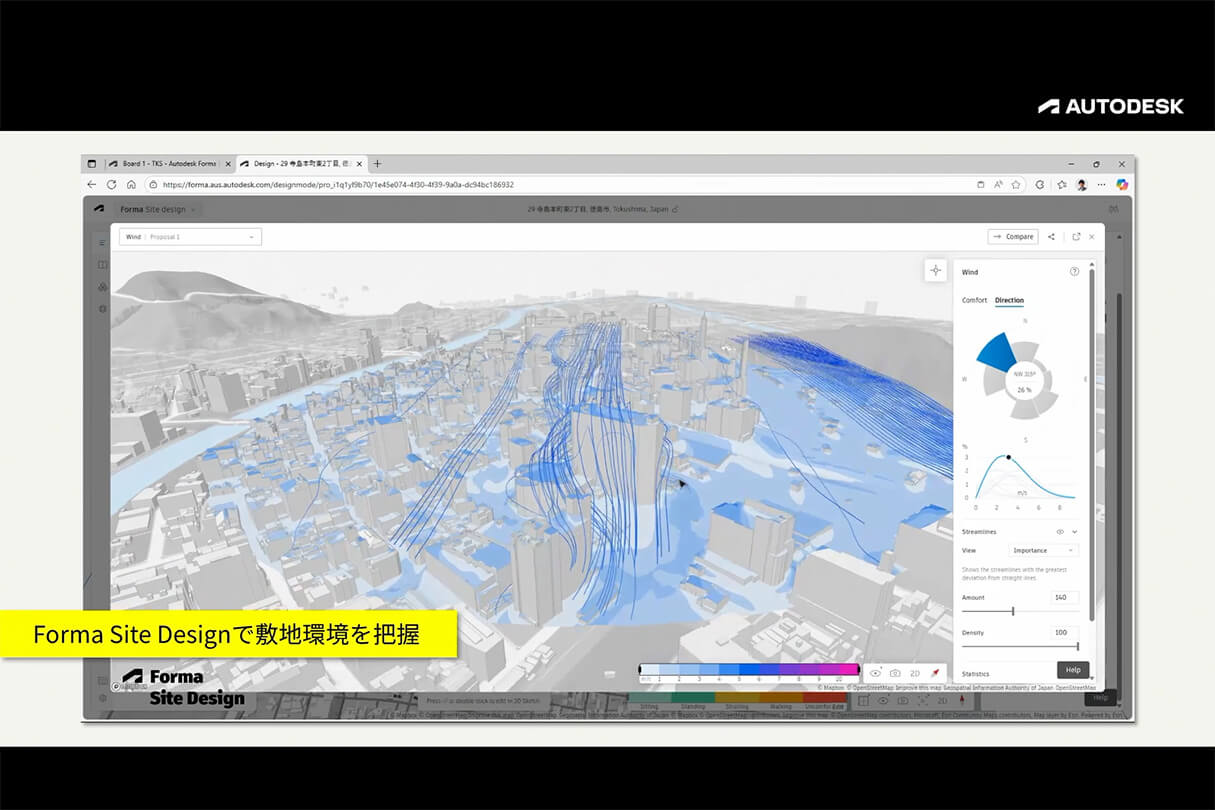Open the browser home page icon

131,184
